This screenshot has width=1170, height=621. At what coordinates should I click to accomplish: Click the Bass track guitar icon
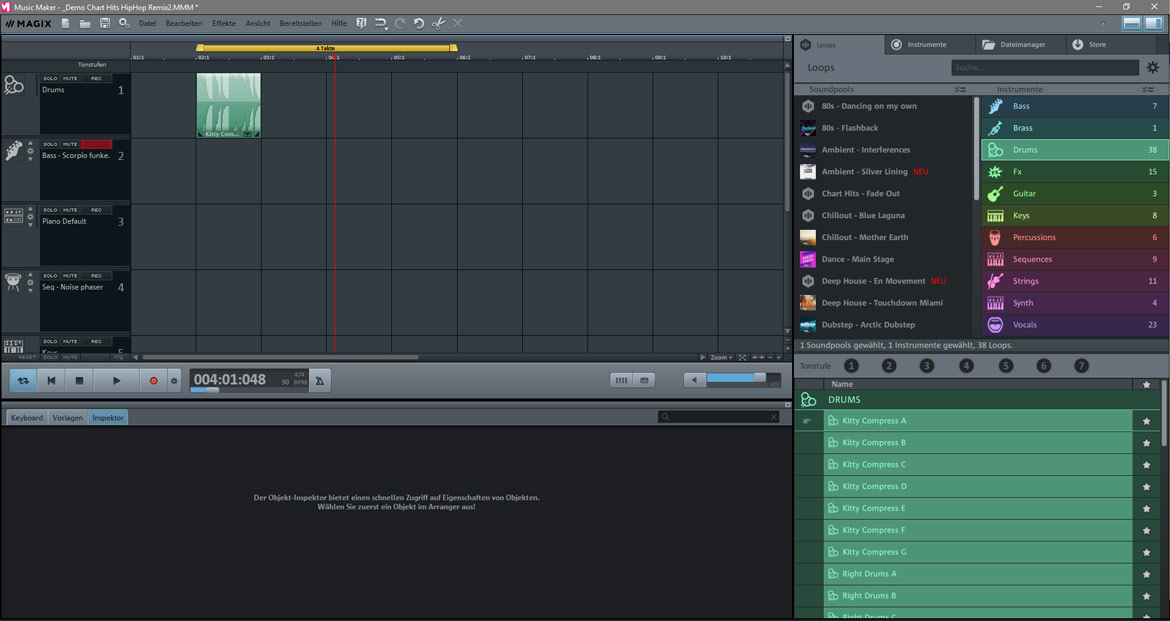click(13, 151)
